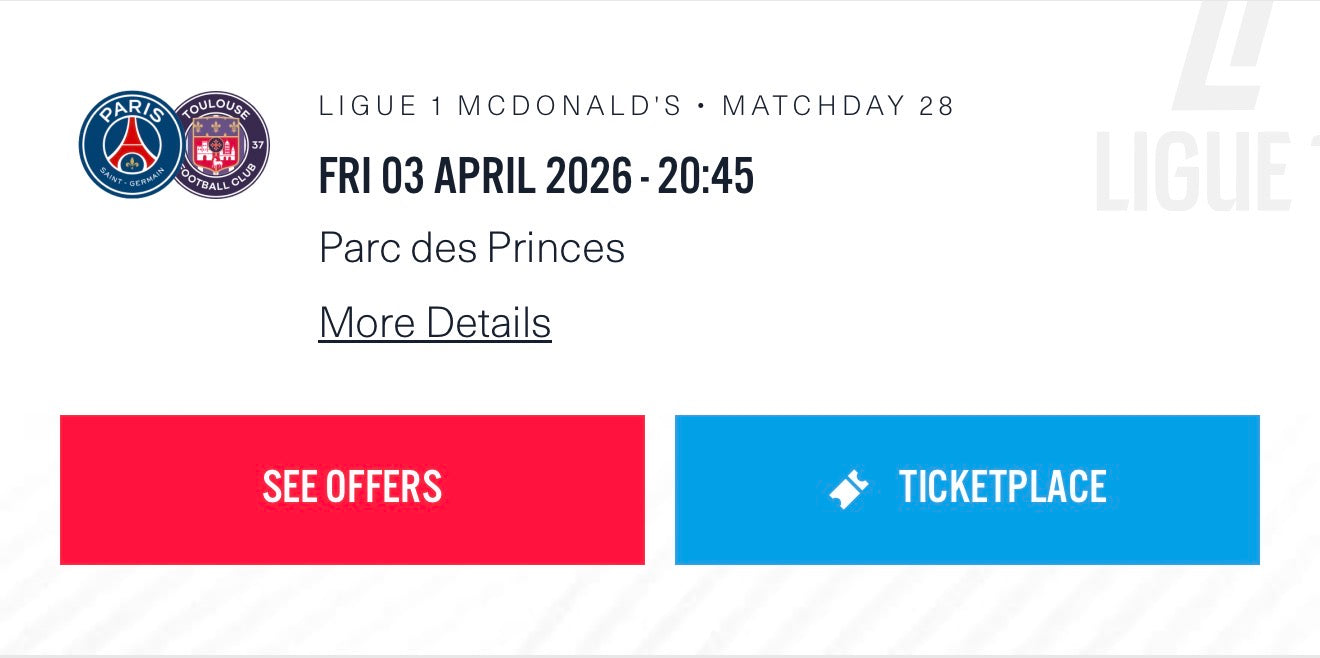Click the Toulouse Football Club crest
This screenshot has width=1320, height=658.
tap(222, 145)
